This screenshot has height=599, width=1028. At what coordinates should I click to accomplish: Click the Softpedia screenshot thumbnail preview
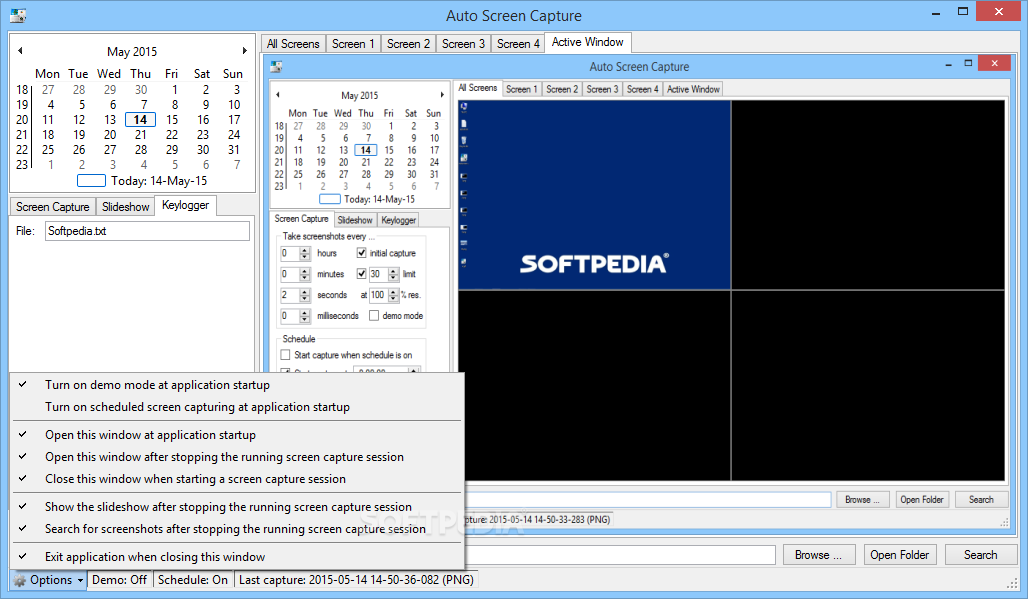[594, 195]
